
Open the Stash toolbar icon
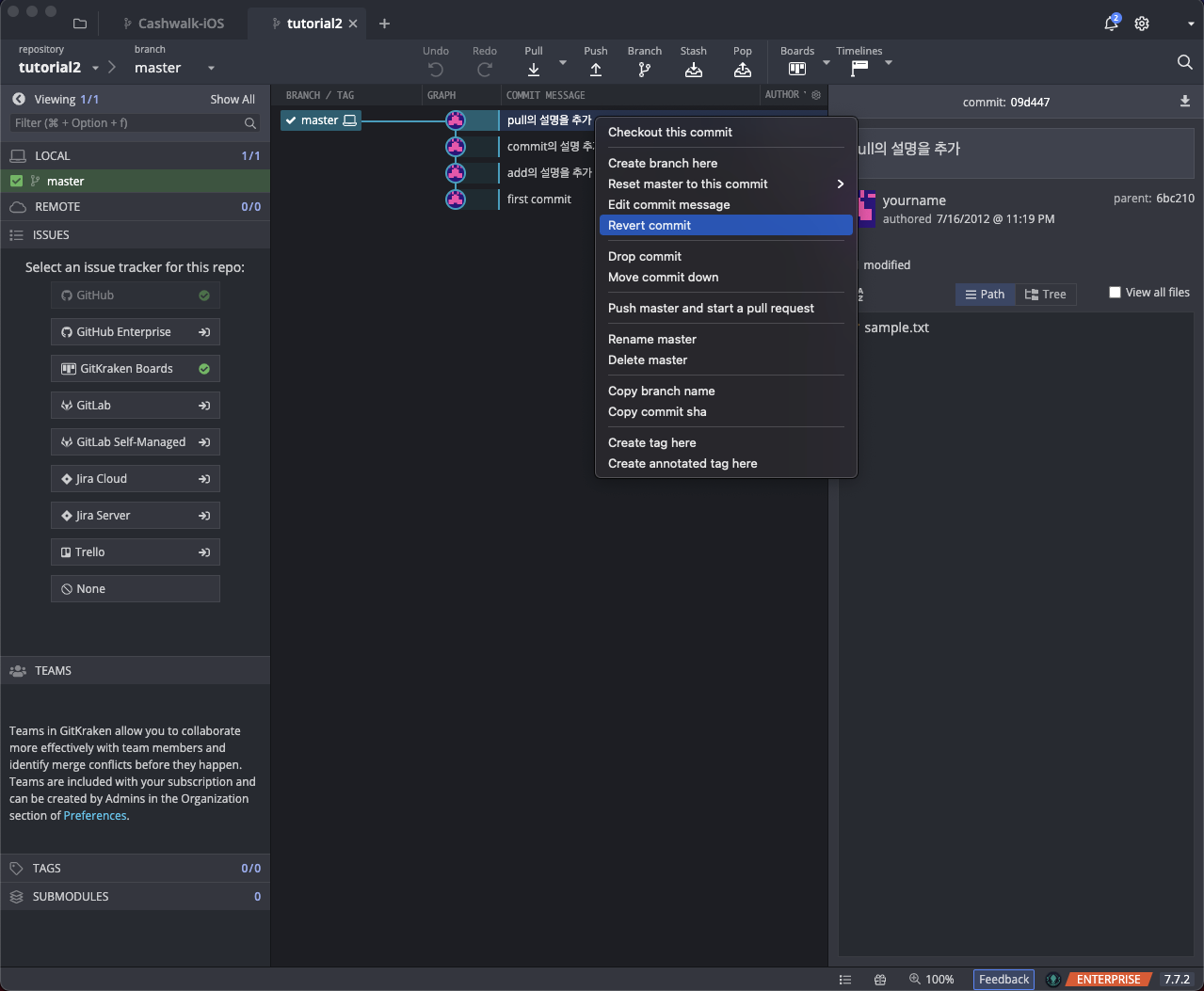694,70
